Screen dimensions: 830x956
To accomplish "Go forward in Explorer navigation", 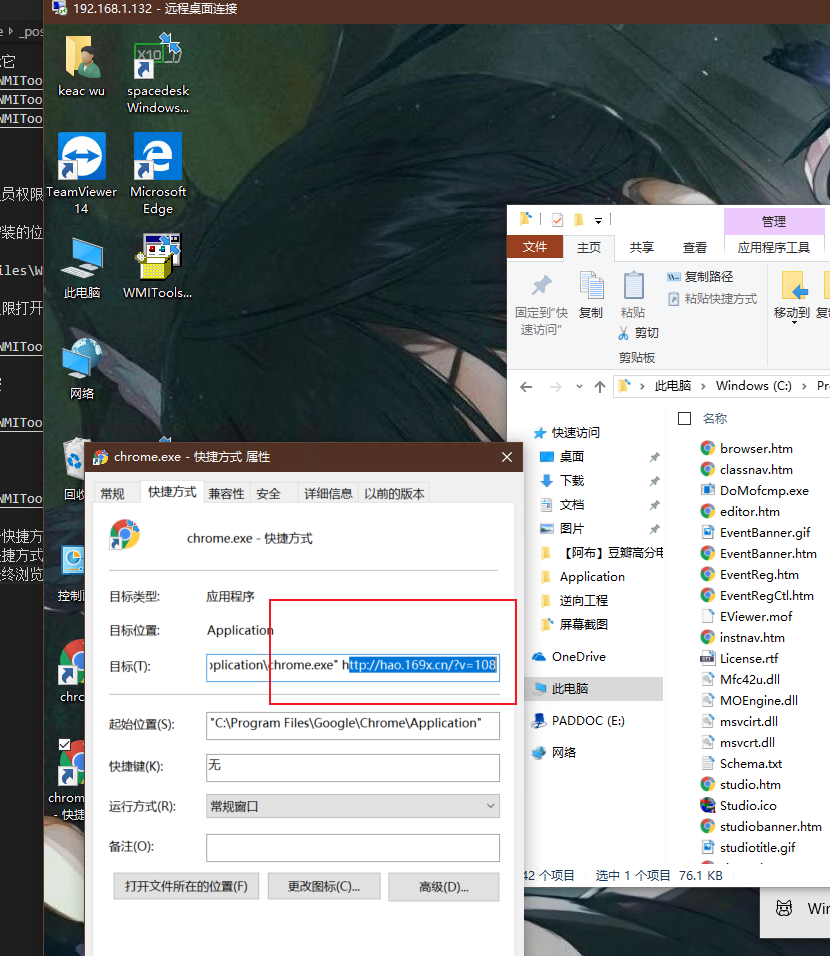I will coord(556,387).
